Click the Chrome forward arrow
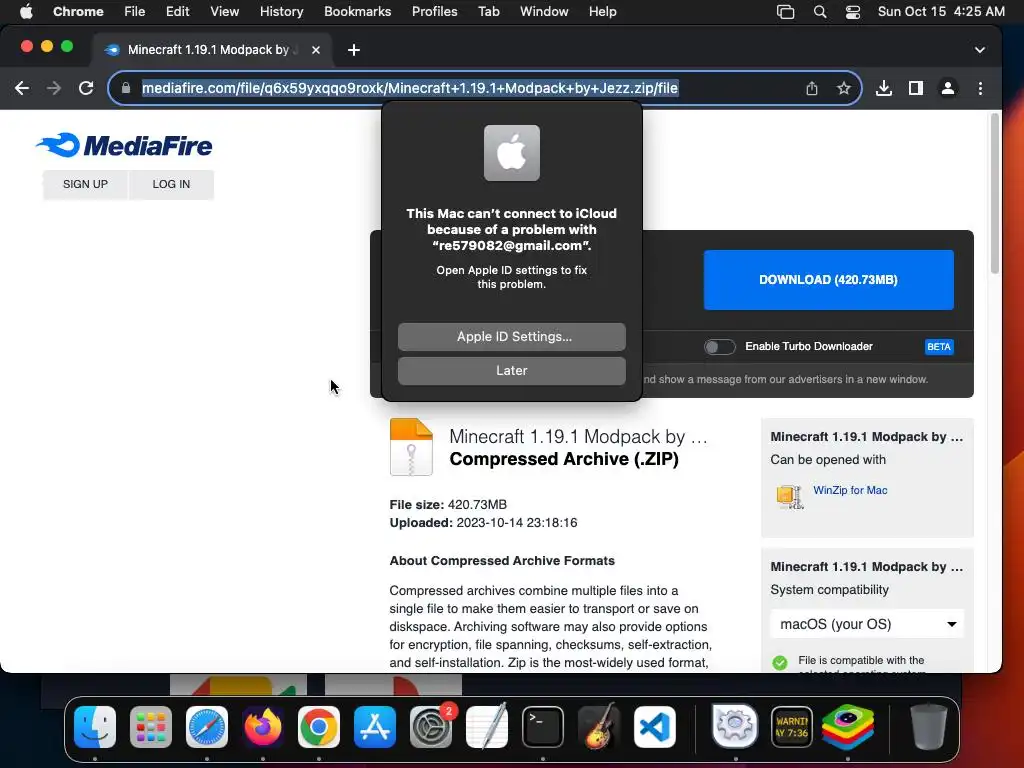Image resolution: width=1024 pixels, height=768 pixels. point(54,88)
